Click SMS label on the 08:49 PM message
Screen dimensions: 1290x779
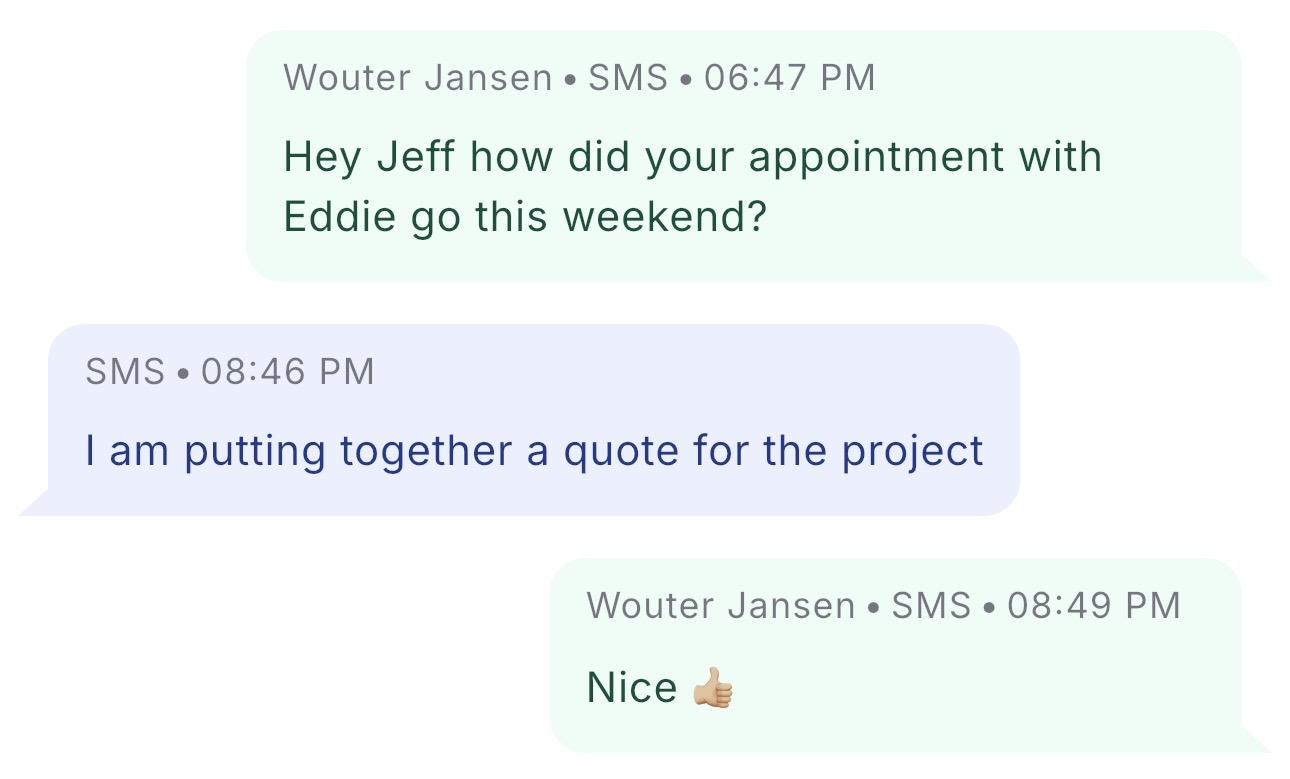[x=931, y=605]
